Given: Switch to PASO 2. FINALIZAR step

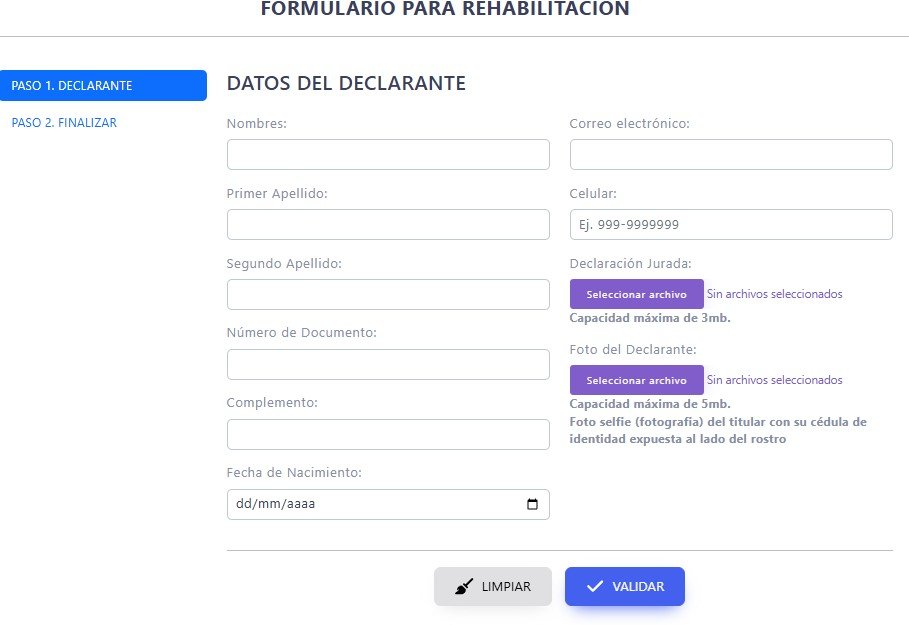Looking at the screenshot, I should [64, 123].
